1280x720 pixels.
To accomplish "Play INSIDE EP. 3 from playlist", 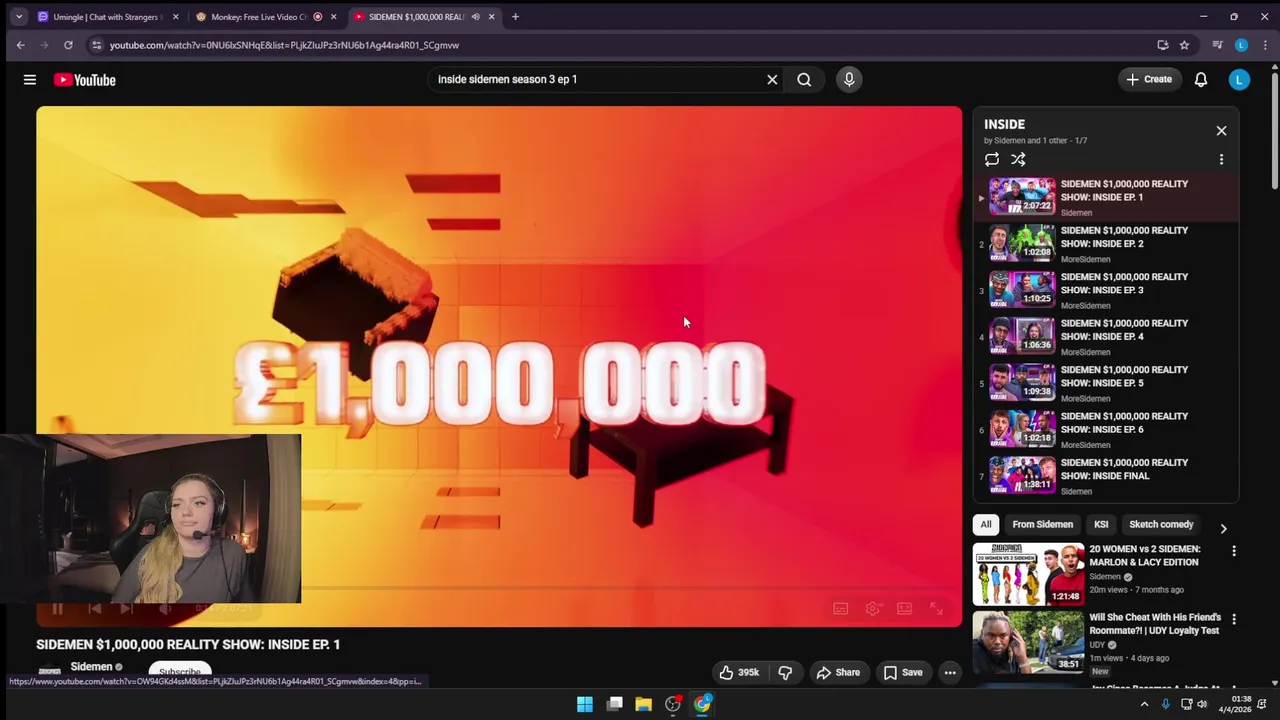I will pos(1106,290).
